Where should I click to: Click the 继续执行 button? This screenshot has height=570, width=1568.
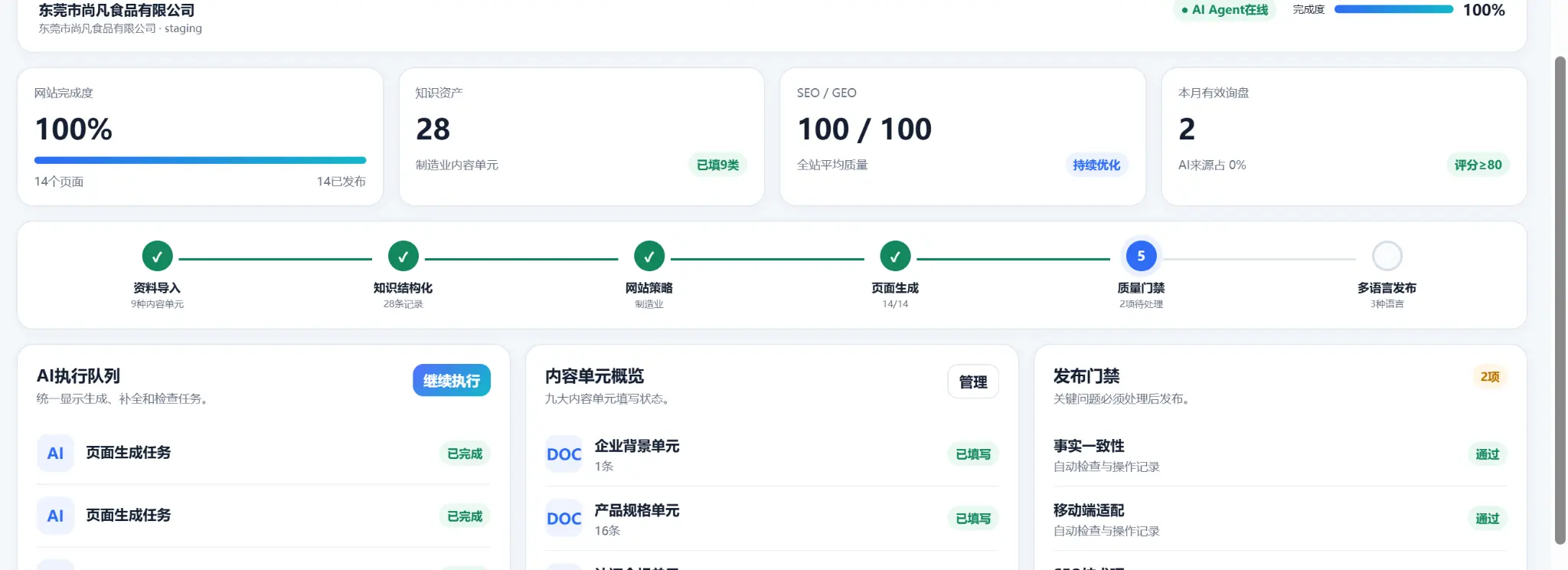coord(452,380)
